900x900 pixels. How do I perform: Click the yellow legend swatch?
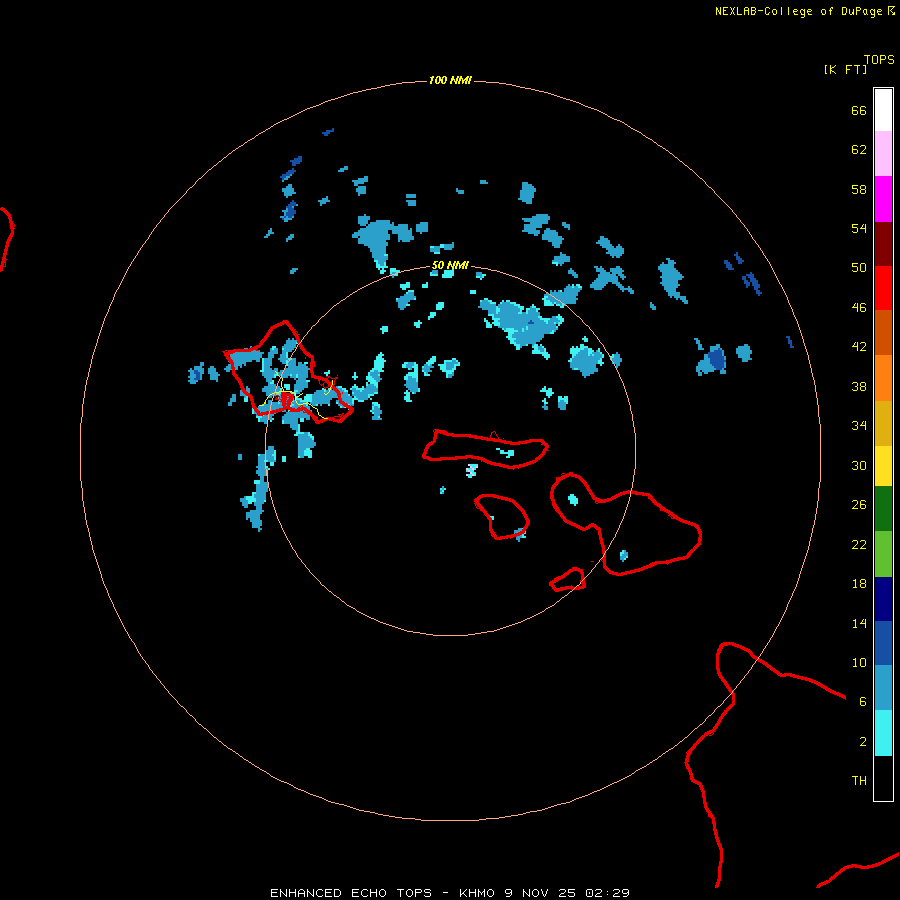(883, 466)
